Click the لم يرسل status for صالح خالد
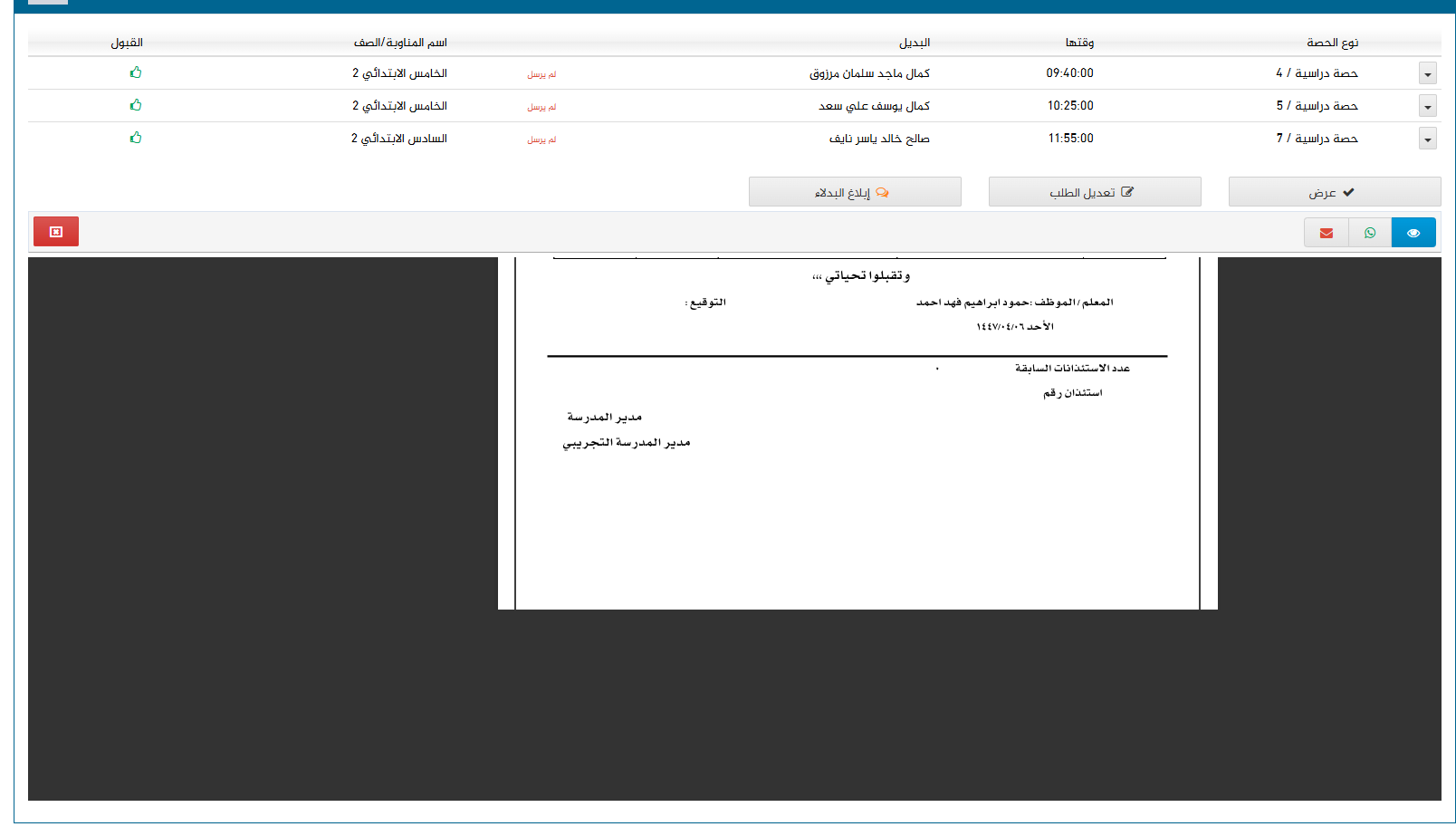The image size is (1456, 836). [x=541, y=139]
